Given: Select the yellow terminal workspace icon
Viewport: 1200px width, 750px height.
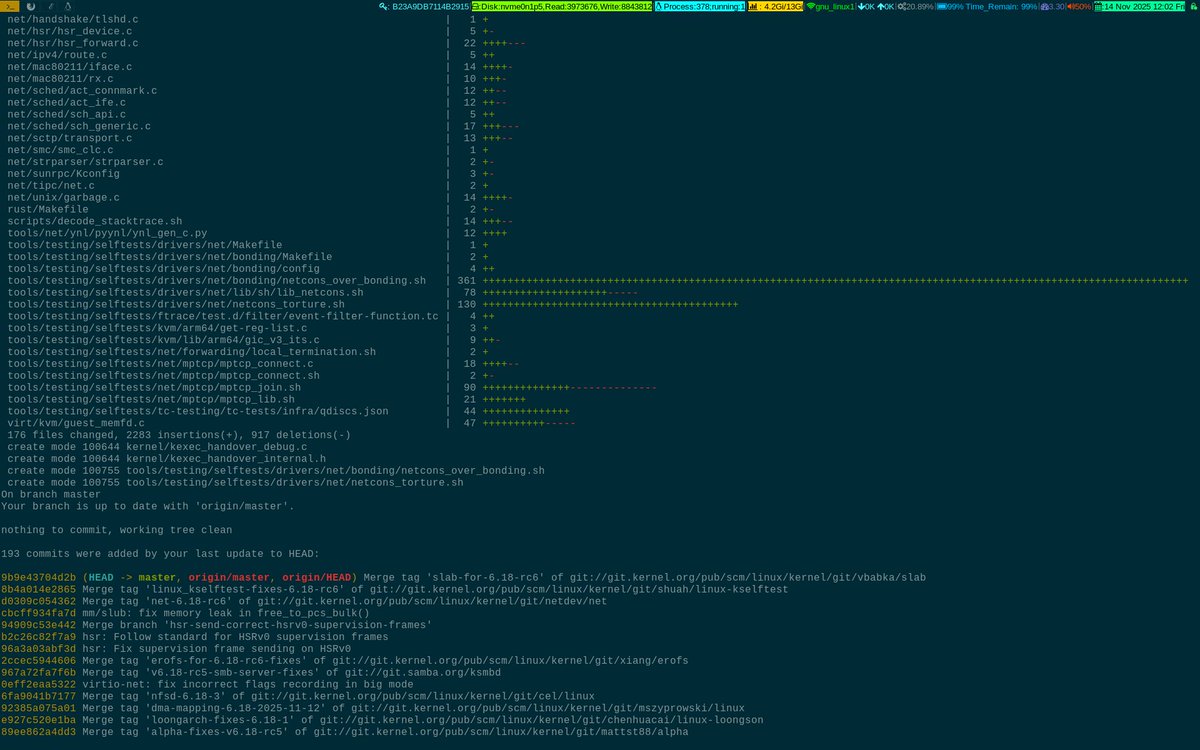Looking at the screenshot, I should (9, 7).
